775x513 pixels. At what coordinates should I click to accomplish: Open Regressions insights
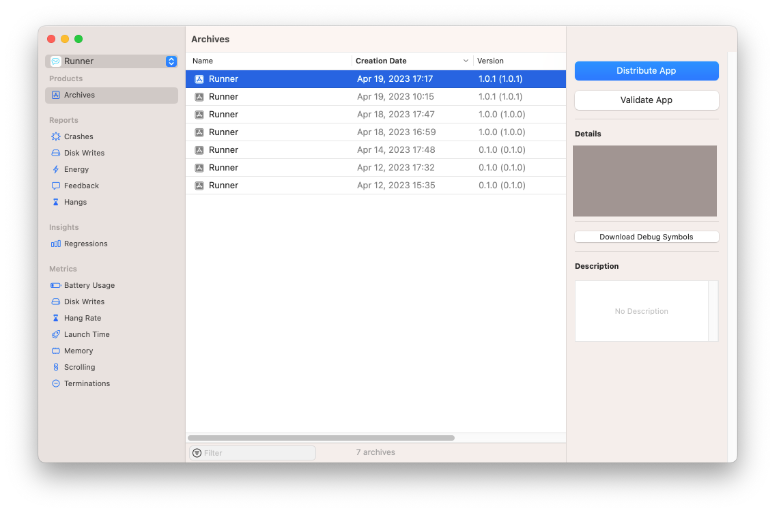pyautogui.click(x=85, y=244)
